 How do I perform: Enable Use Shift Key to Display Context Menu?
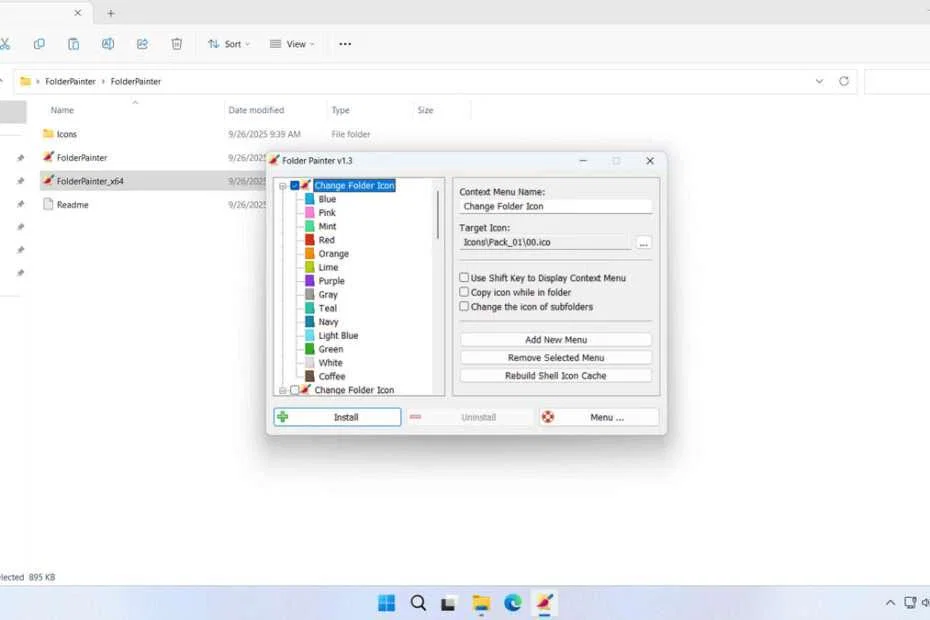click(464, 278)
